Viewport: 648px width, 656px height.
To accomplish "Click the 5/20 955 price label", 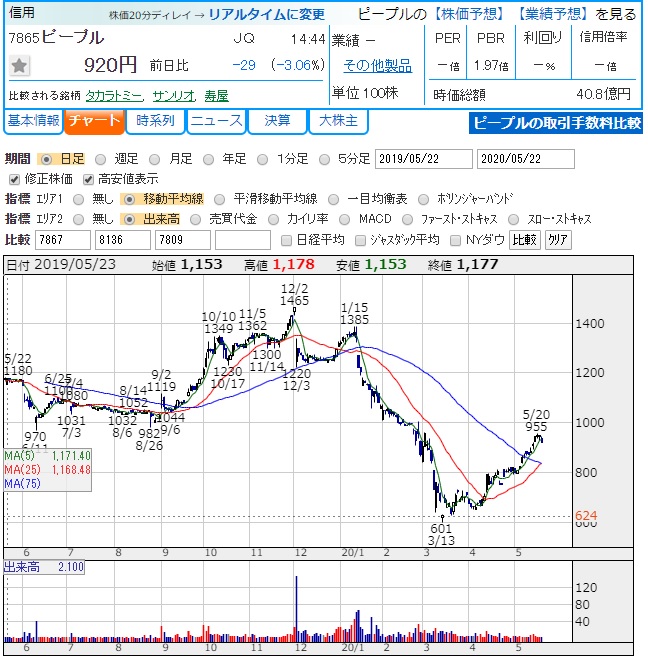I will click(536, 421).
